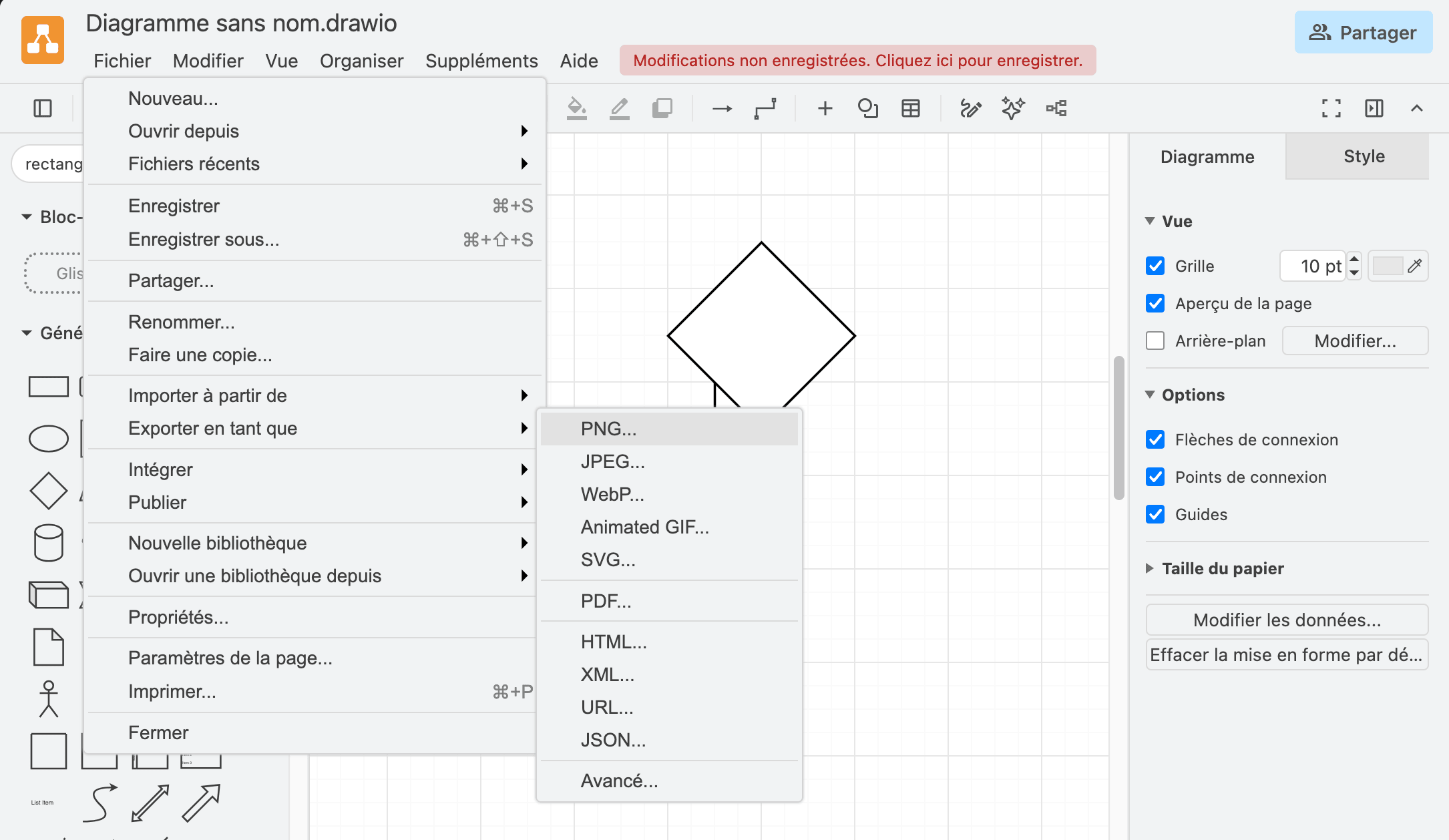The height and width of the screenshot is (840, 1449).
Task: Select the line color pencil icon
Action: coord(619,108)
